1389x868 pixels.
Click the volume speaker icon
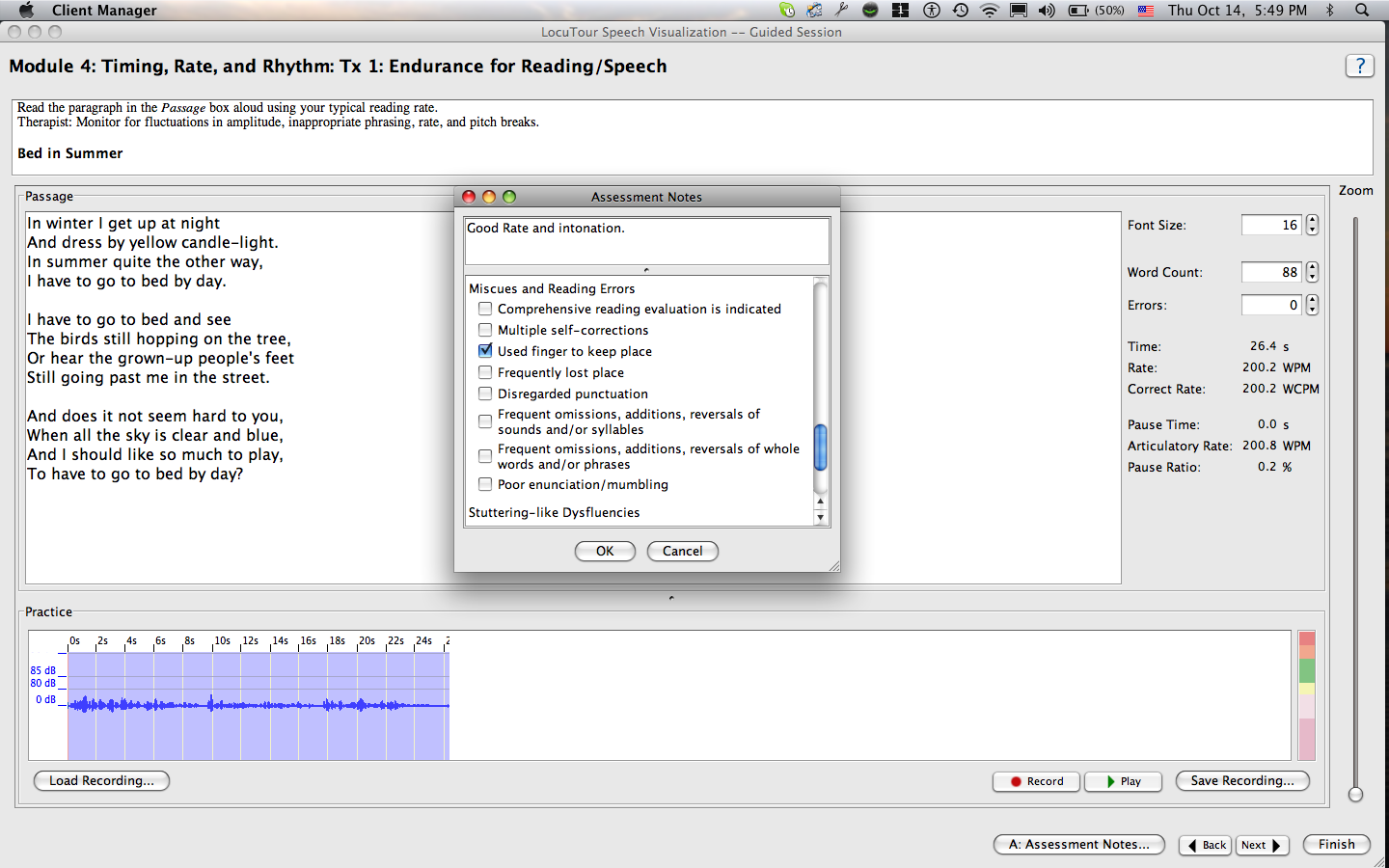[1047, 11]
